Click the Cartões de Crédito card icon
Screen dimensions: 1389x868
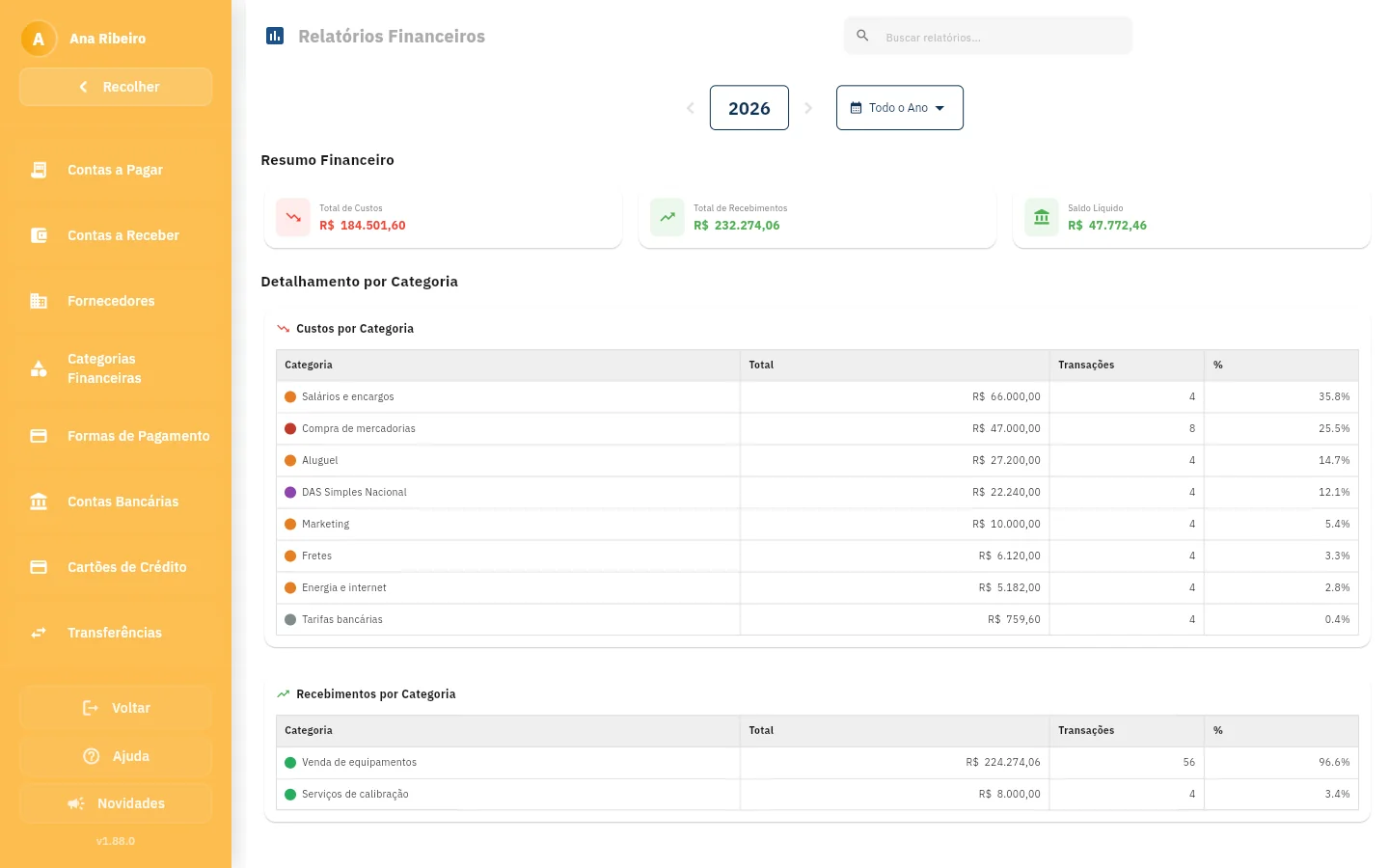point(39,567)
